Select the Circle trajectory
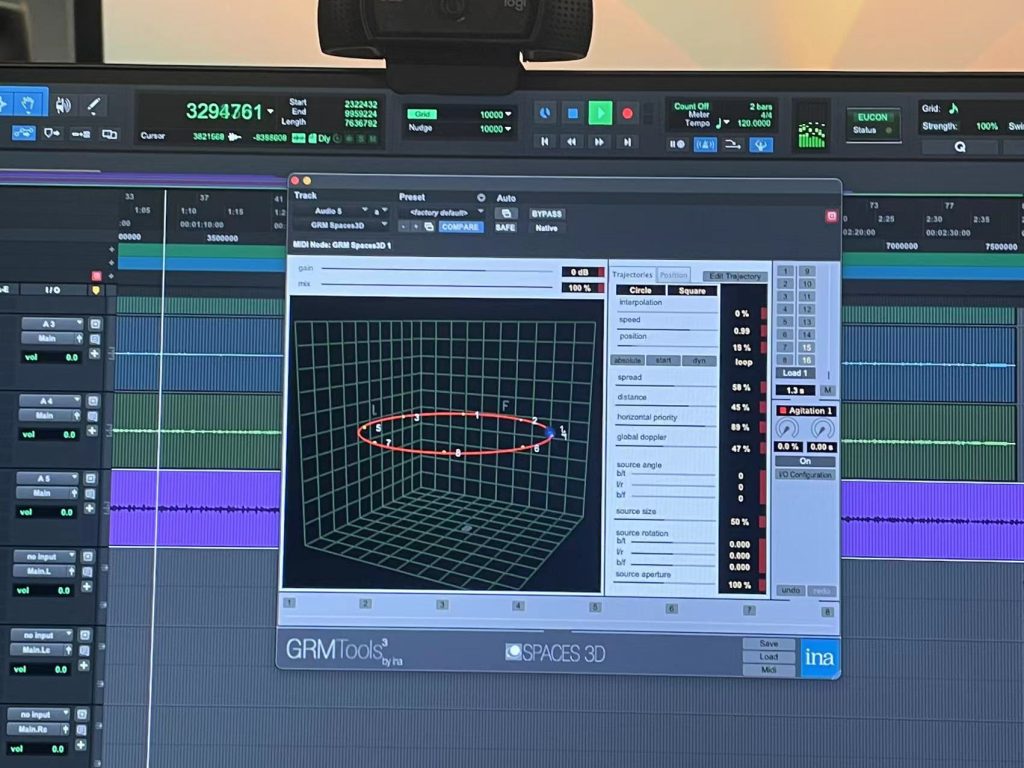 point(640,290)
